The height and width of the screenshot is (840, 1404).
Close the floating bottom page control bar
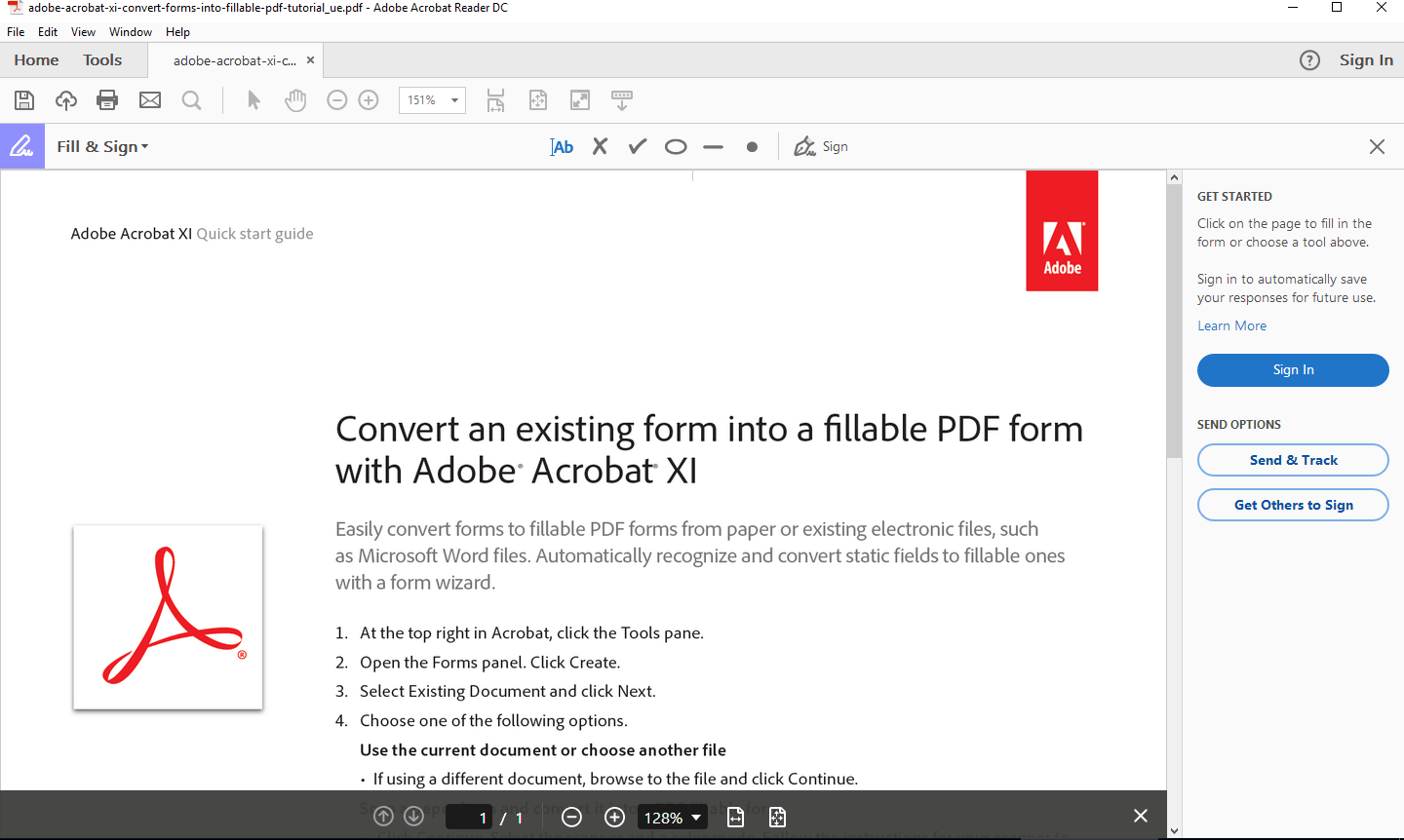point(1141,816)
